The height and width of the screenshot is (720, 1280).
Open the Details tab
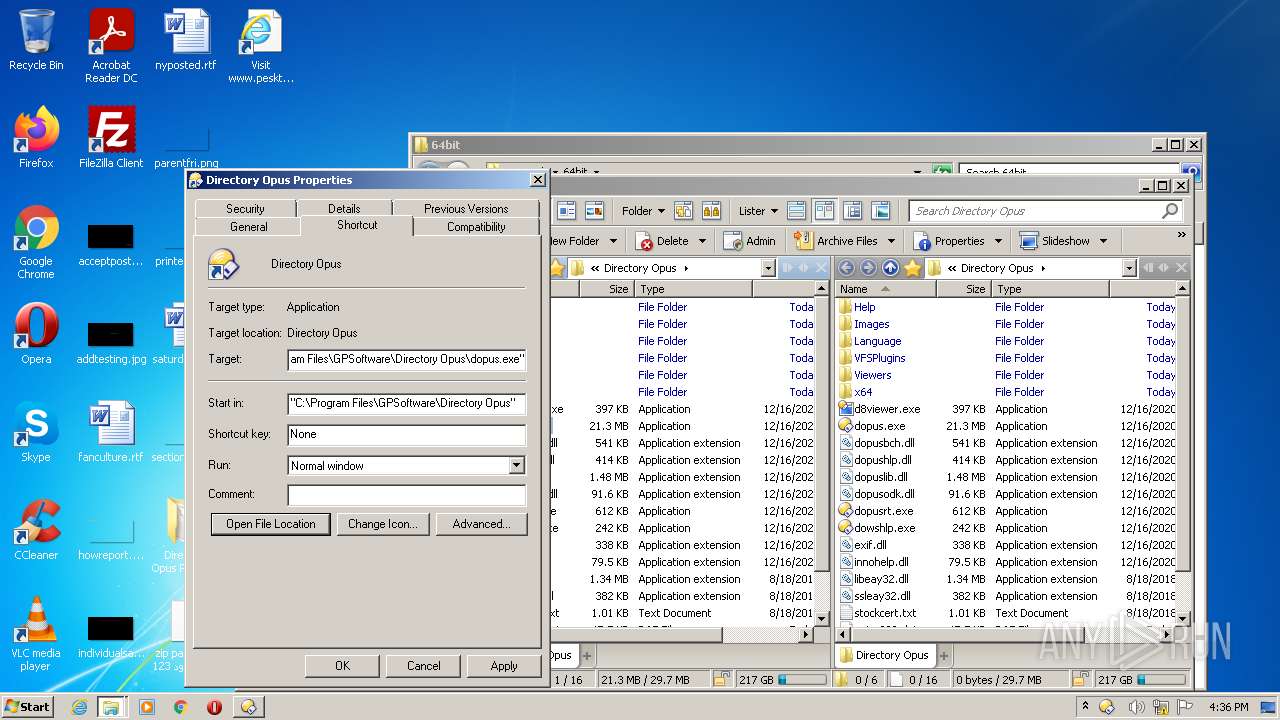click(x=344, y=209)
